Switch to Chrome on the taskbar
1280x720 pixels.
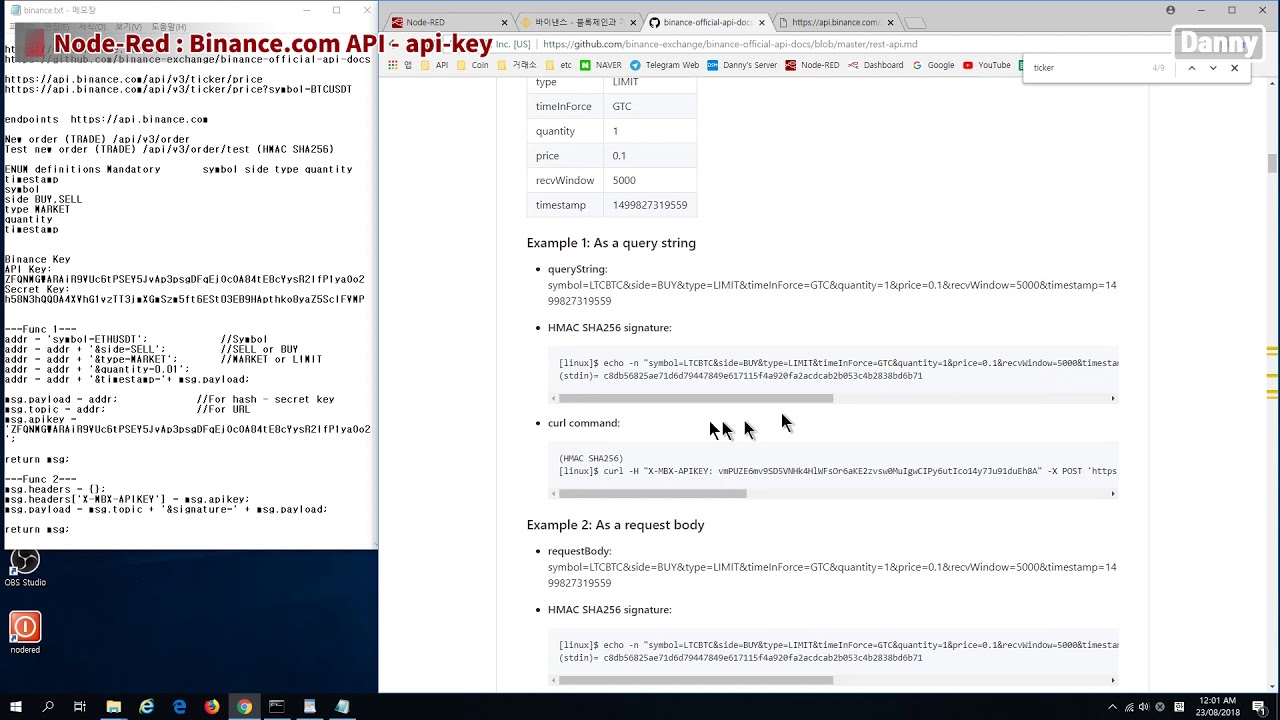click(x=244, y=707)
